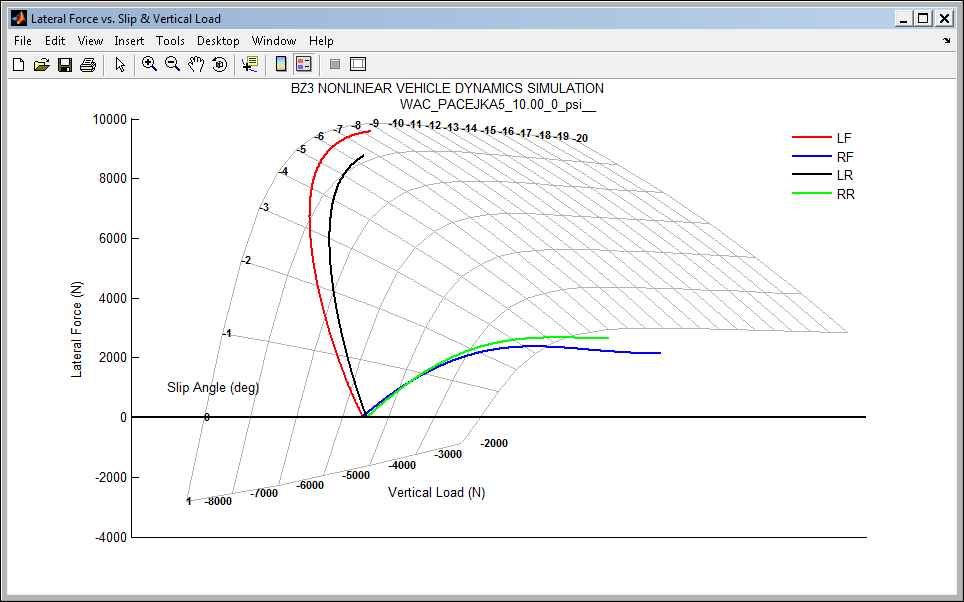Toggle the legend using the toolbar icon
The image size is (964, 602).
tap(304, 64)
